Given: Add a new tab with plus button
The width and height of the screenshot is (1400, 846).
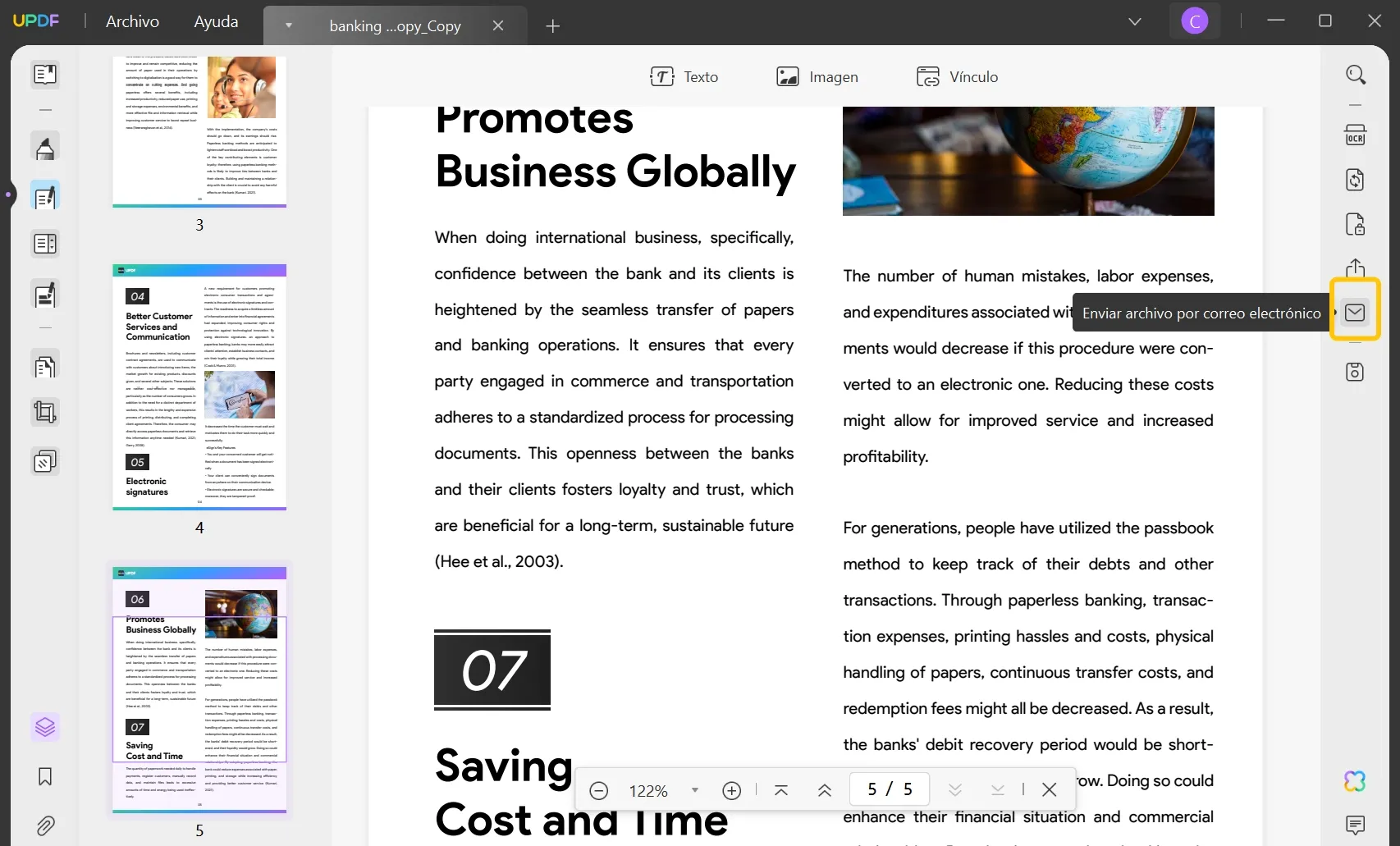Looking at the screenshot, I should pyautogui.click(x=552, y=26).
